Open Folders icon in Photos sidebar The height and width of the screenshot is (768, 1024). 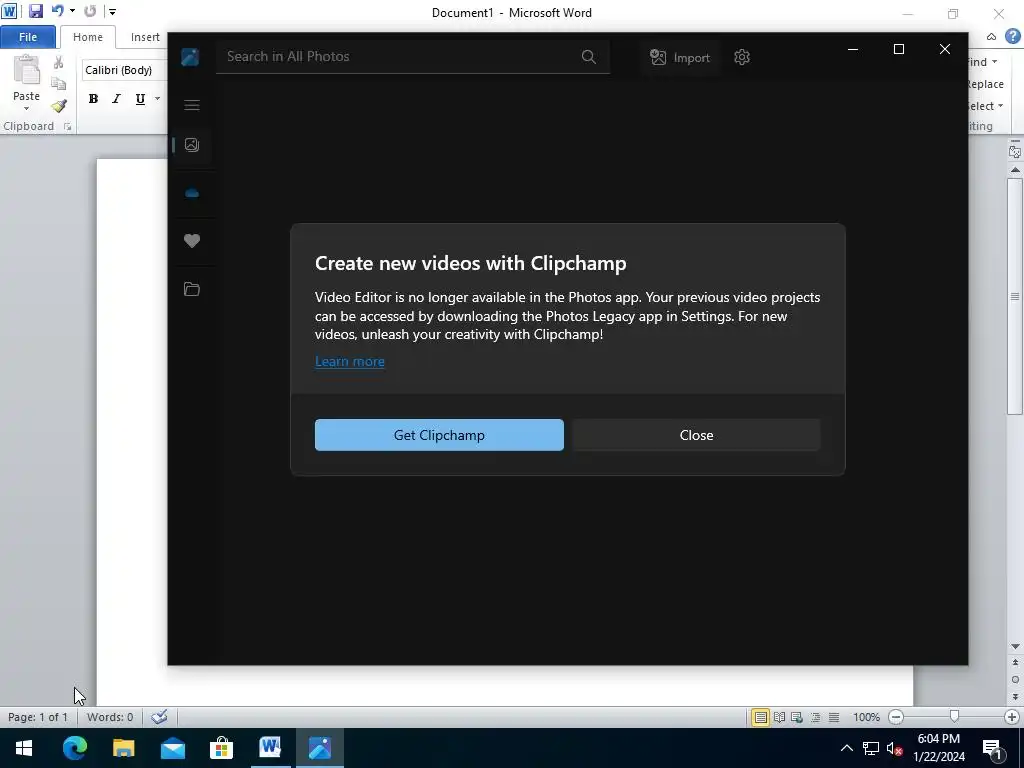pyautogui.click(x=192, y=289)
